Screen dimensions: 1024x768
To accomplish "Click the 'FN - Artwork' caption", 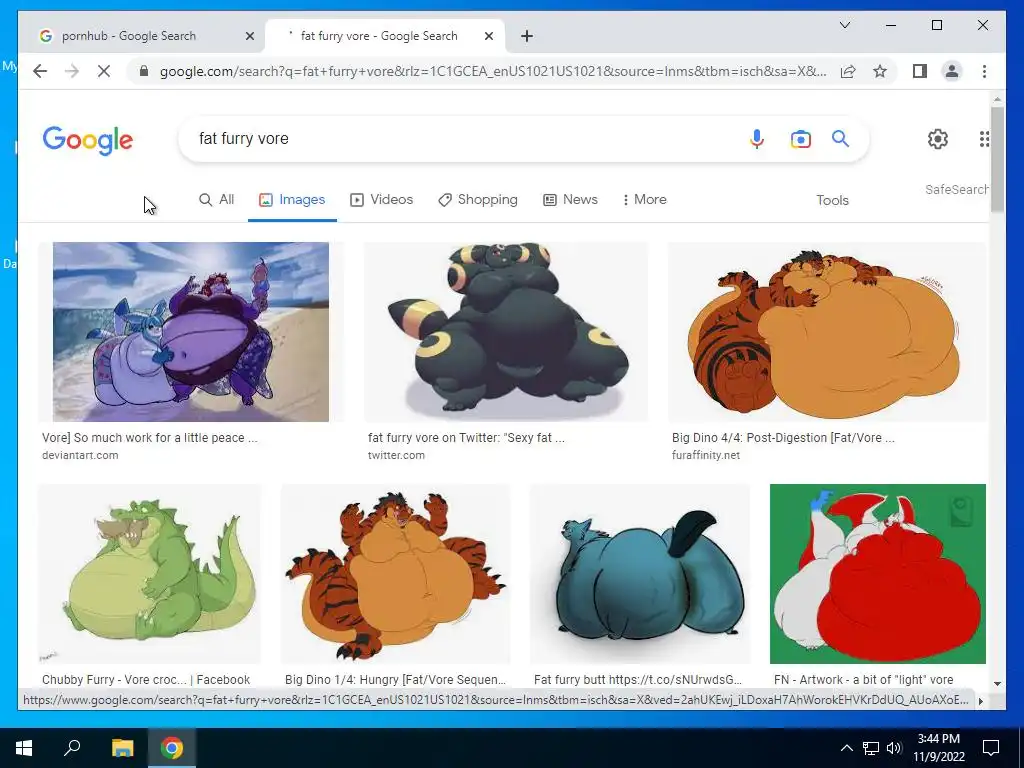I will 863,680.
